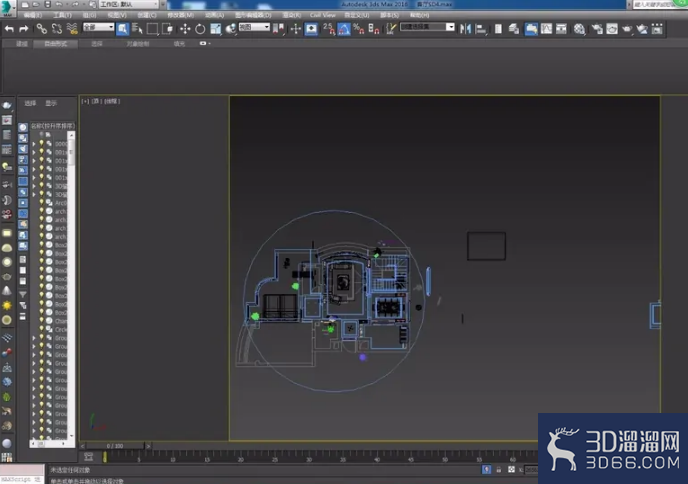
Task: Open the 工具(T) menu
Action: (62, 15)
